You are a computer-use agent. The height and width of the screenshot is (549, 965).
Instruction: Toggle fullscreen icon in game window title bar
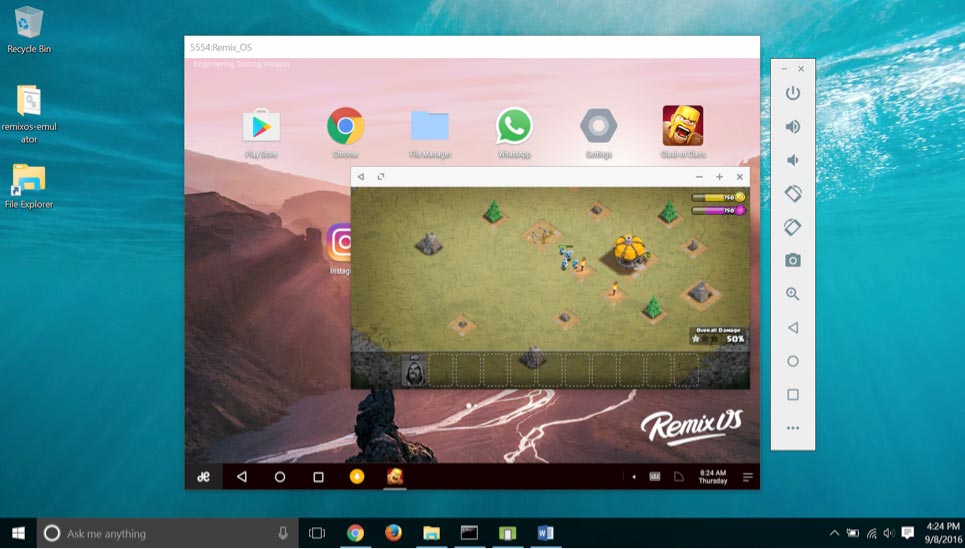point(381,177)
